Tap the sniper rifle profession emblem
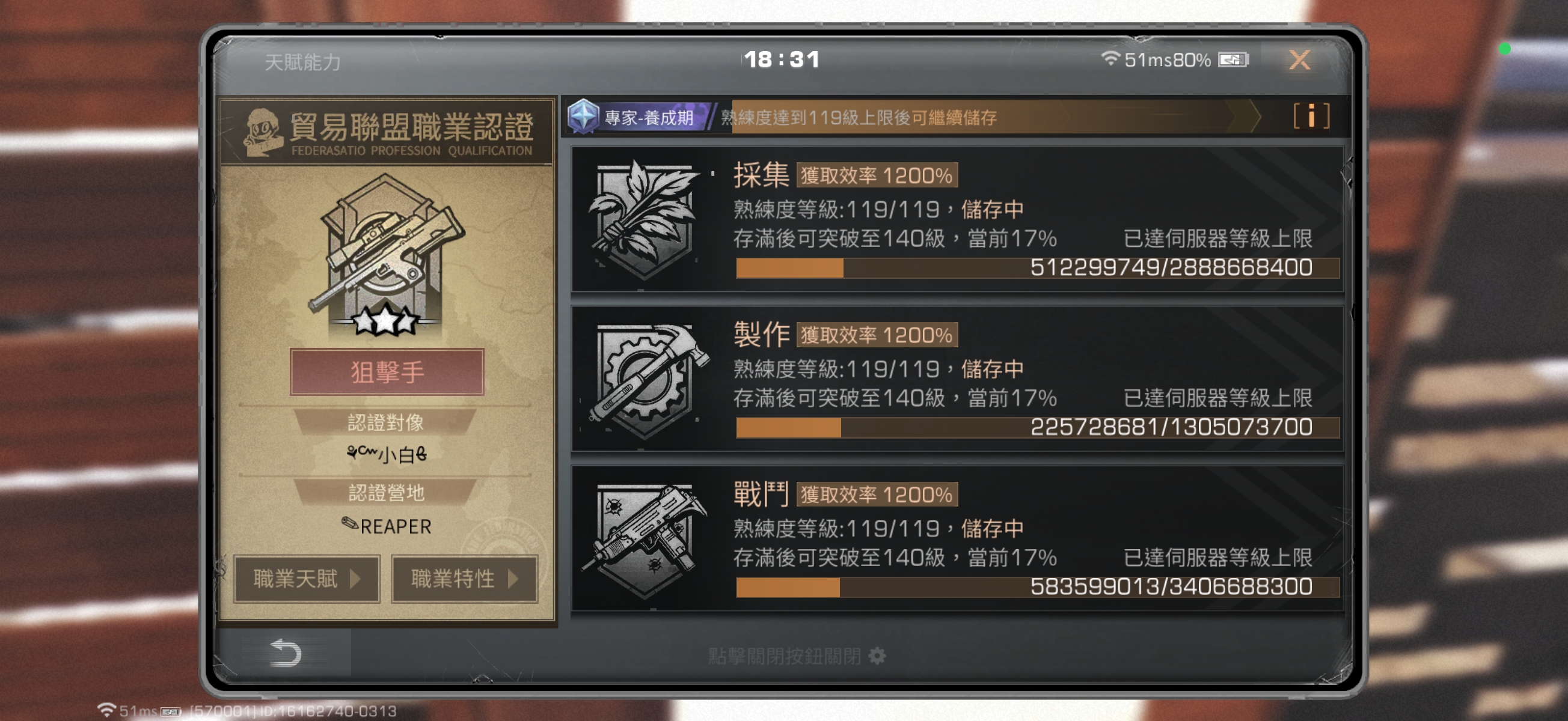This screenshot has height=721, width=1568. click(x=386, y=255)
